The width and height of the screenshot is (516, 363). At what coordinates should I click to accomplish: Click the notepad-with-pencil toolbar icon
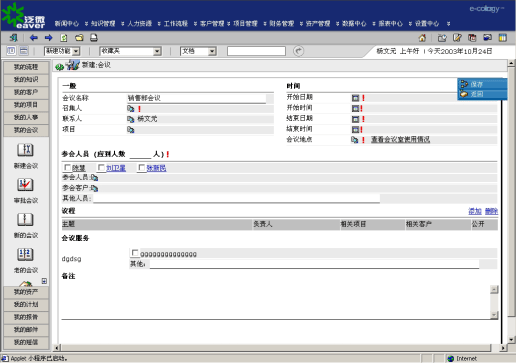457,38
